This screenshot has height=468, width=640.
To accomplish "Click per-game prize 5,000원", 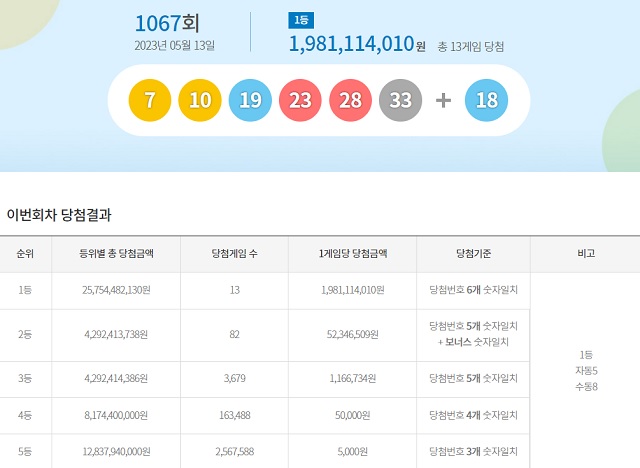I will point(353,452).
